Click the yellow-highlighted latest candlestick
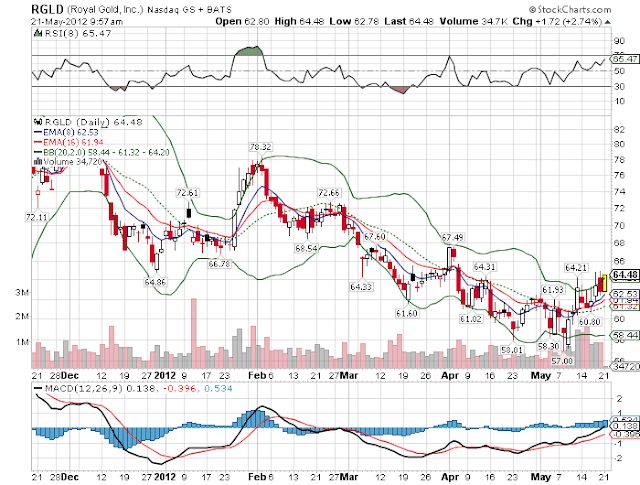The width and height of the screenshot is (640, 485). click(604, 283)
